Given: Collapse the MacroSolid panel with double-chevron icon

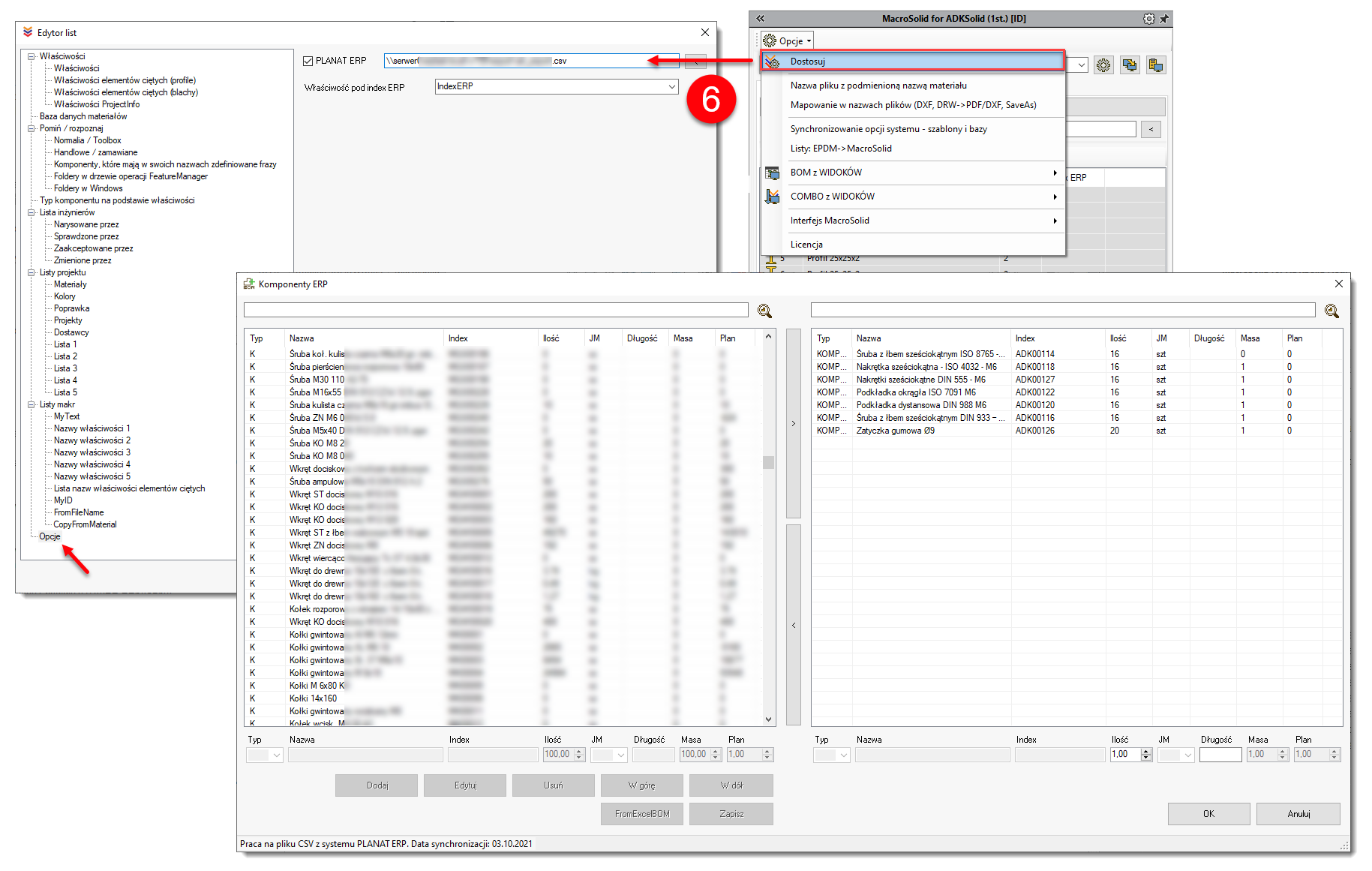Looking at the screenshot, I should tap(760, 19).
